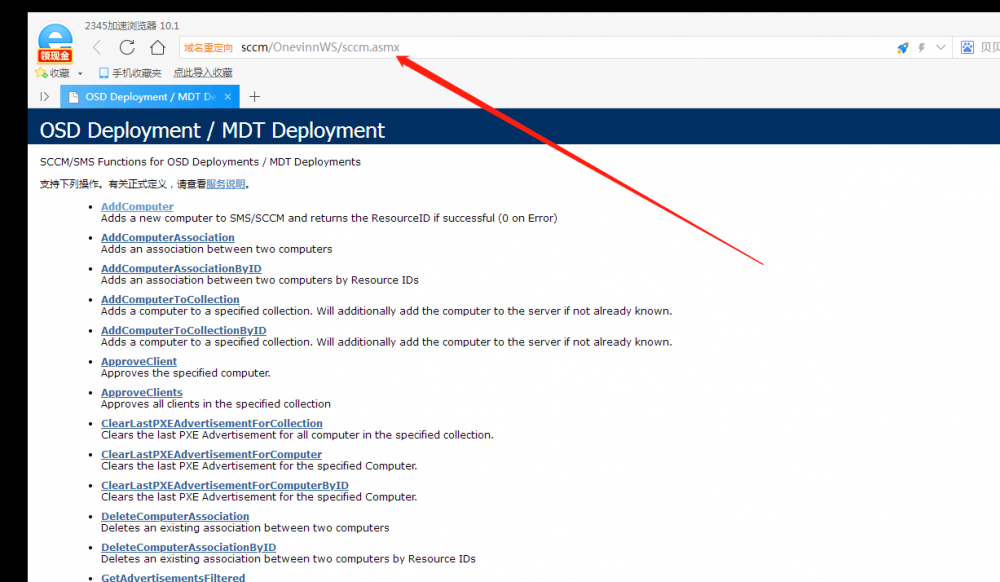Image resolution: width=1000 pixels, height=582 pixels.
Task: Open the AddComputerToCollectionByID link
Action: (x=184, y=330)
